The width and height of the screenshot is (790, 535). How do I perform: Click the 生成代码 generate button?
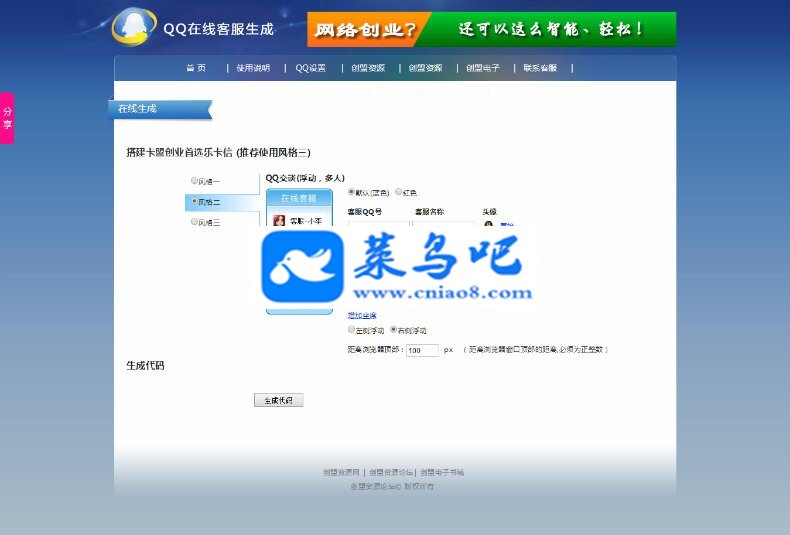[279, 400]
